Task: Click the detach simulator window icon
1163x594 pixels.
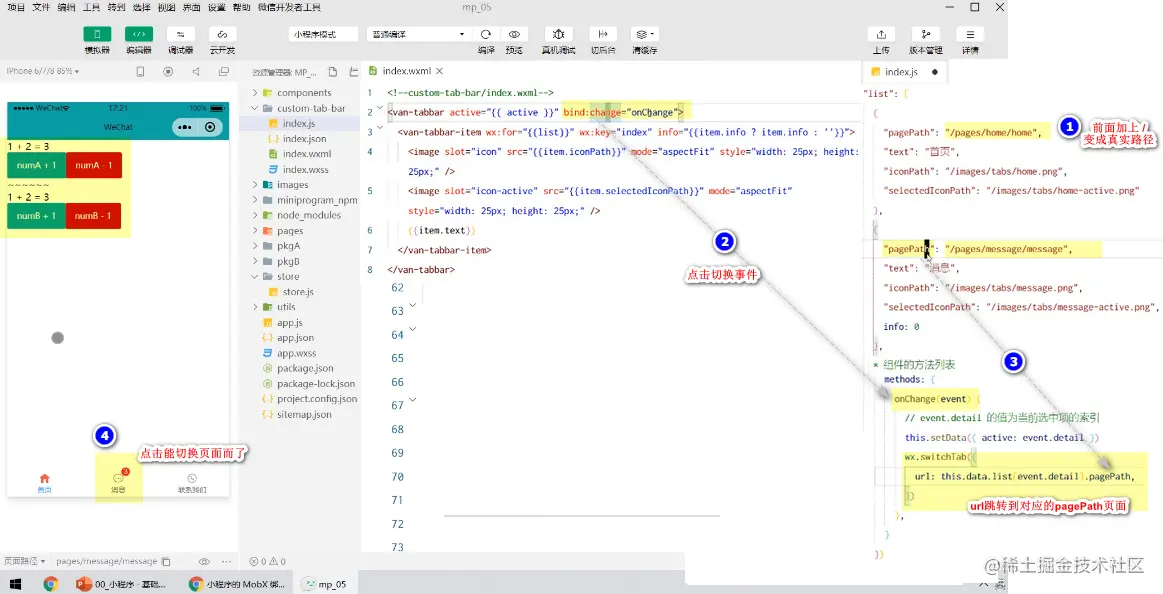Action: [224, 71]
